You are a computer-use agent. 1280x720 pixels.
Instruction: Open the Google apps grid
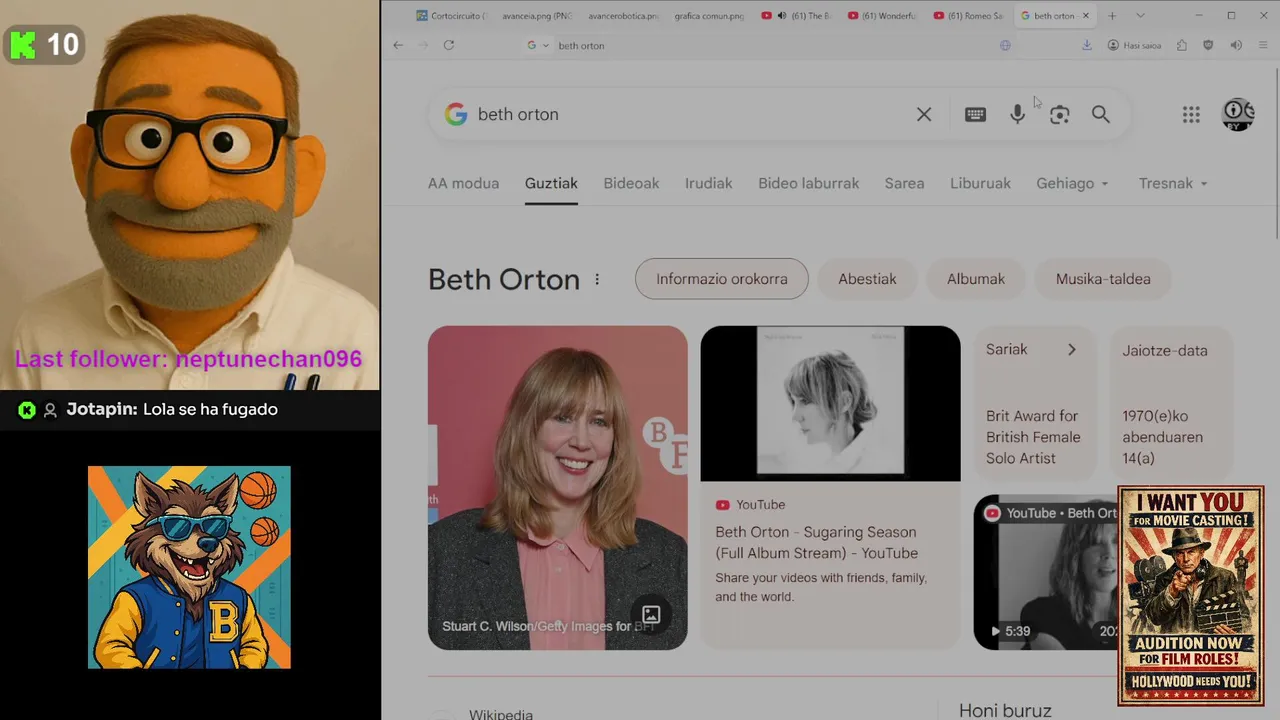1191,115
